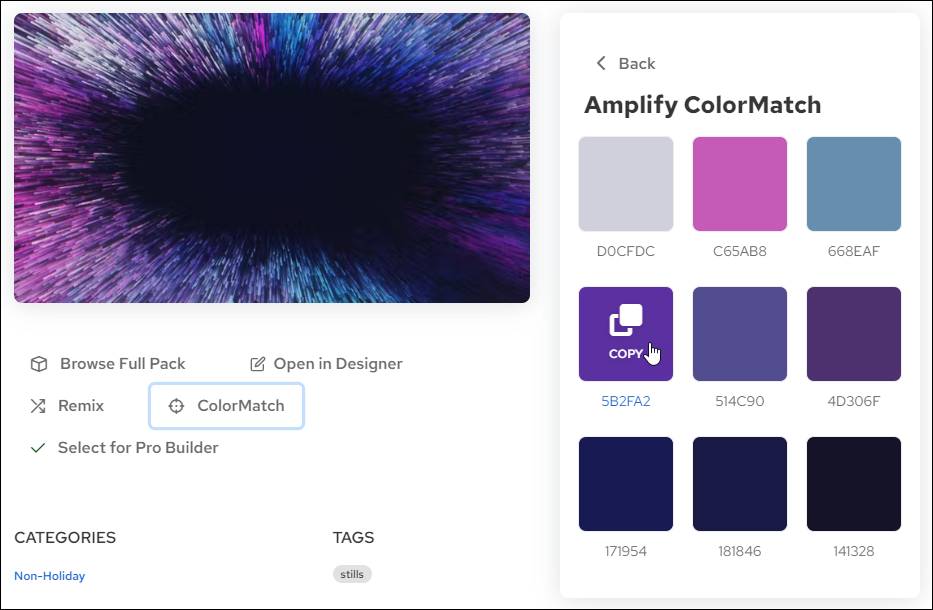Click the Back text label
The width and height of the screenshot is (933, 610).
pos(637,63)
